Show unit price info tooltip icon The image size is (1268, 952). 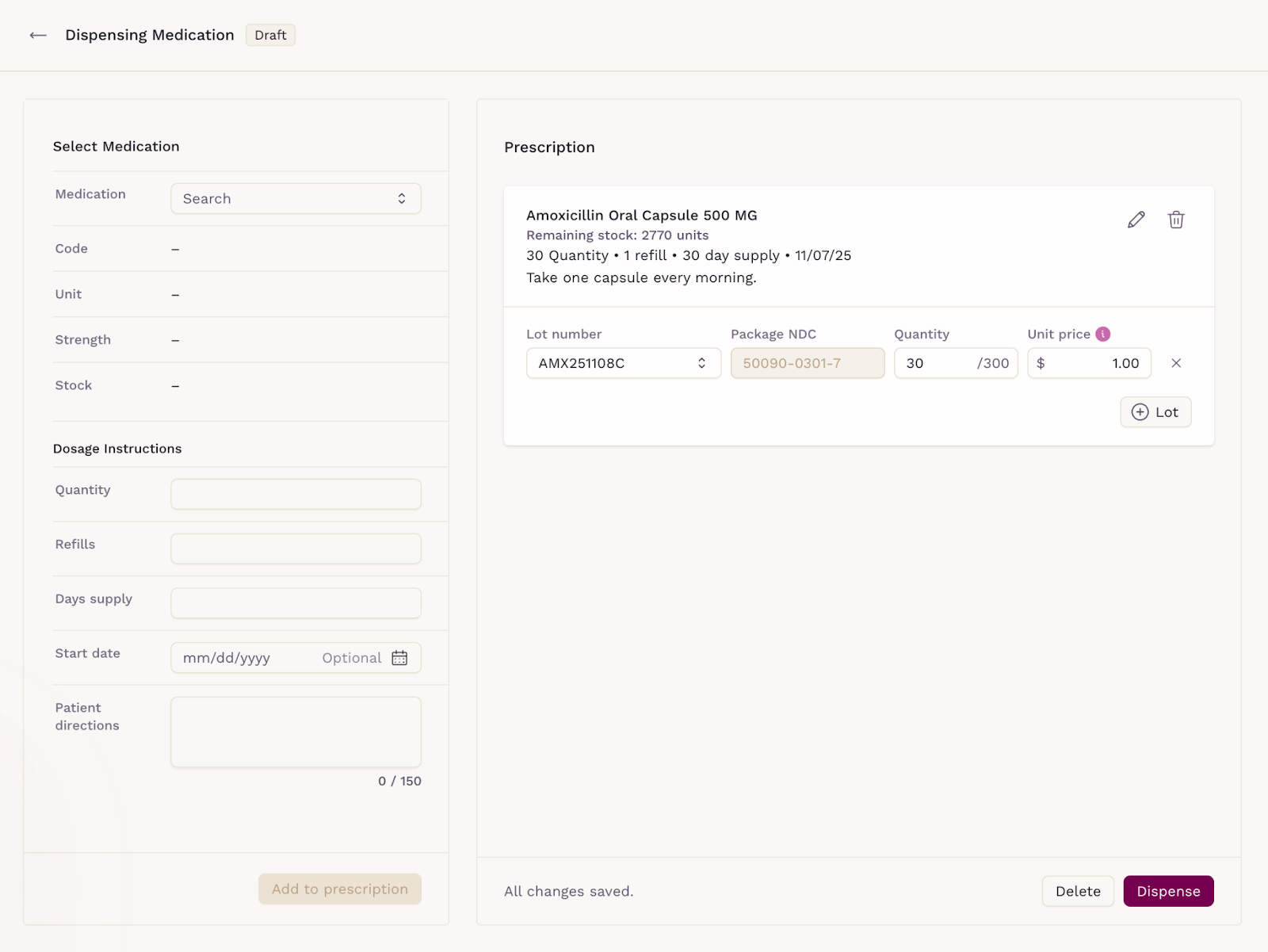pos(1102,334)
